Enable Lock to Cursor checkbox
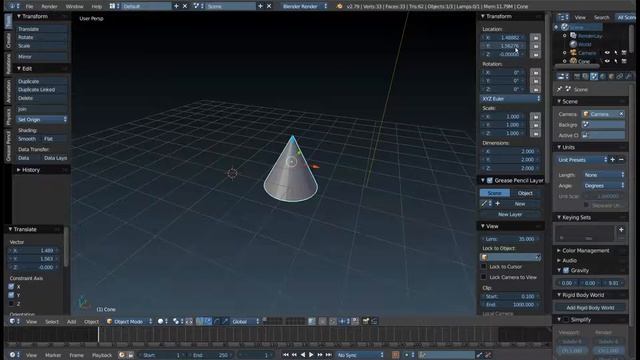The image size is (640, 360). (x=484, y=267)
